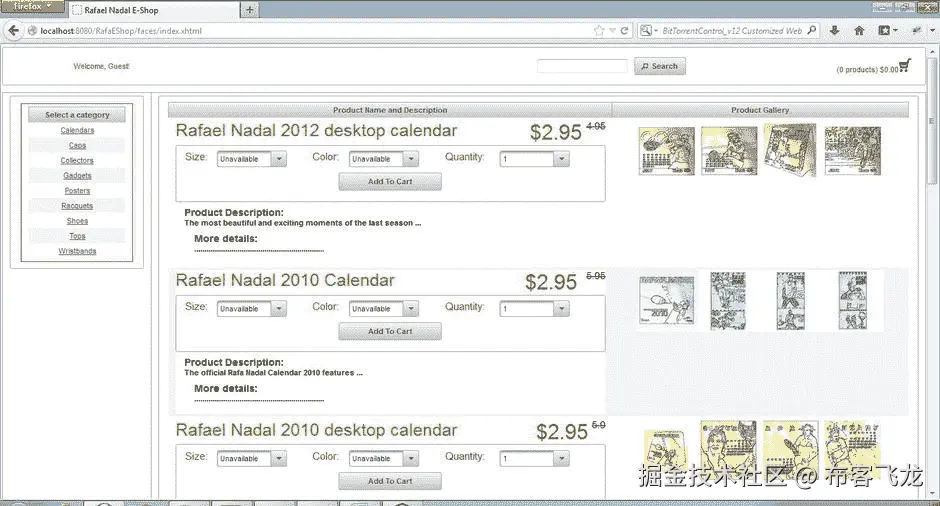Screen dimensions: 940x506
Task: Open the shopping cart icon
Action: [x=905, y=65]
